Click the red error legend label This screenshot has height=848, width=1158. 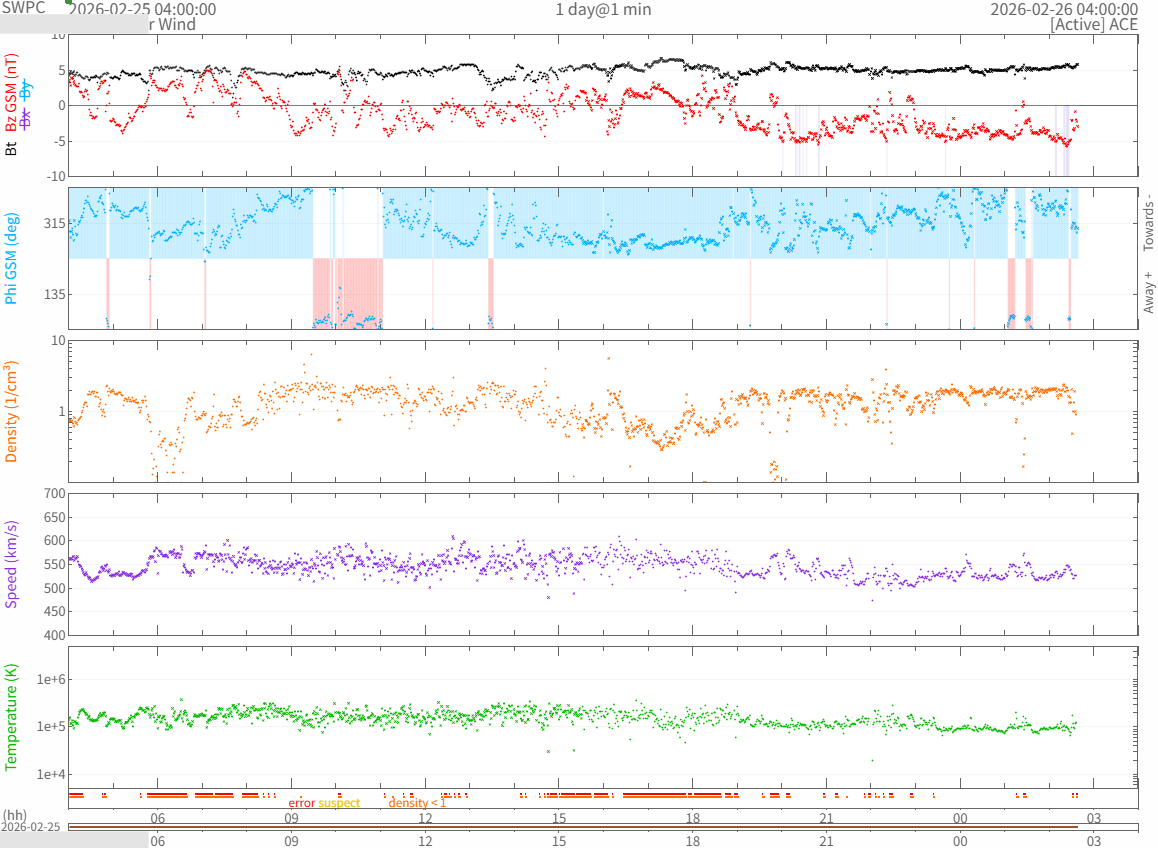tap(301, 803)
